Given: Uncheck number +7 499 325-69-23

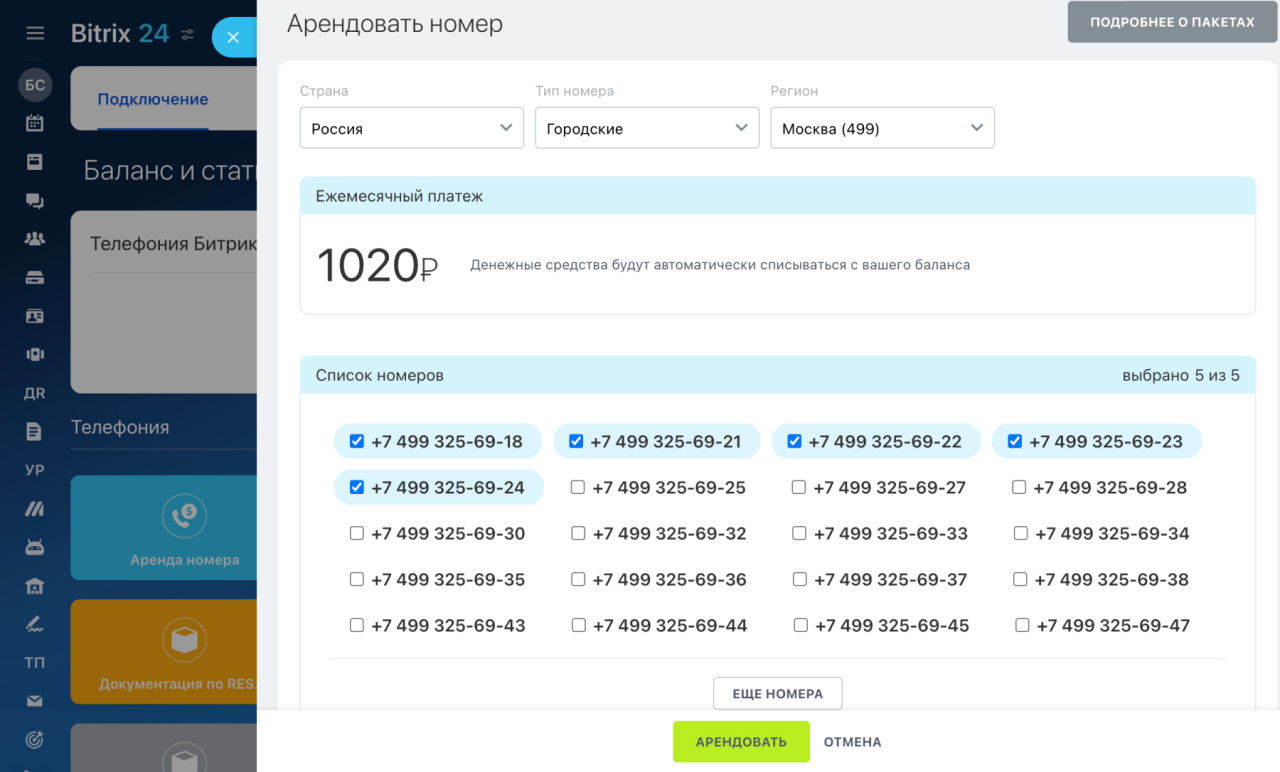Looking at the screenshot, I should click(x=1015, y=441).
